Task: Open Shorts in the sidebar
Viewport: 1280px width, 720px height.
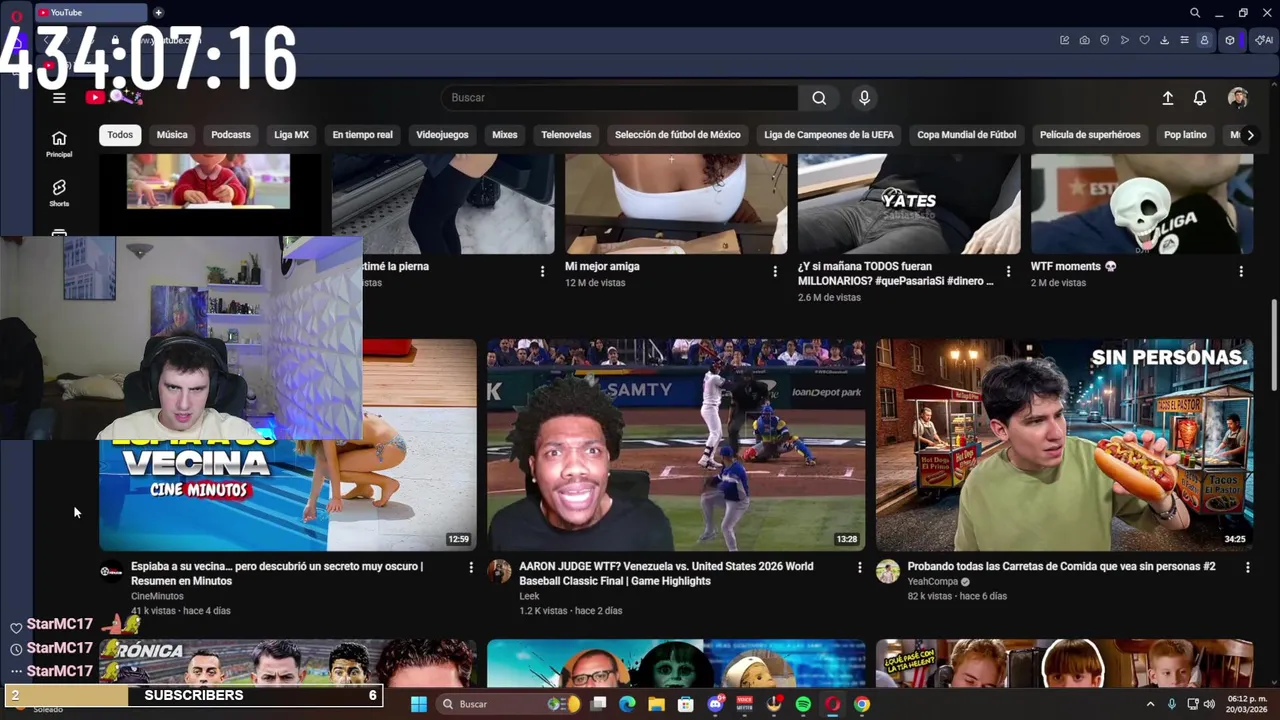Action: coord(59,193)
